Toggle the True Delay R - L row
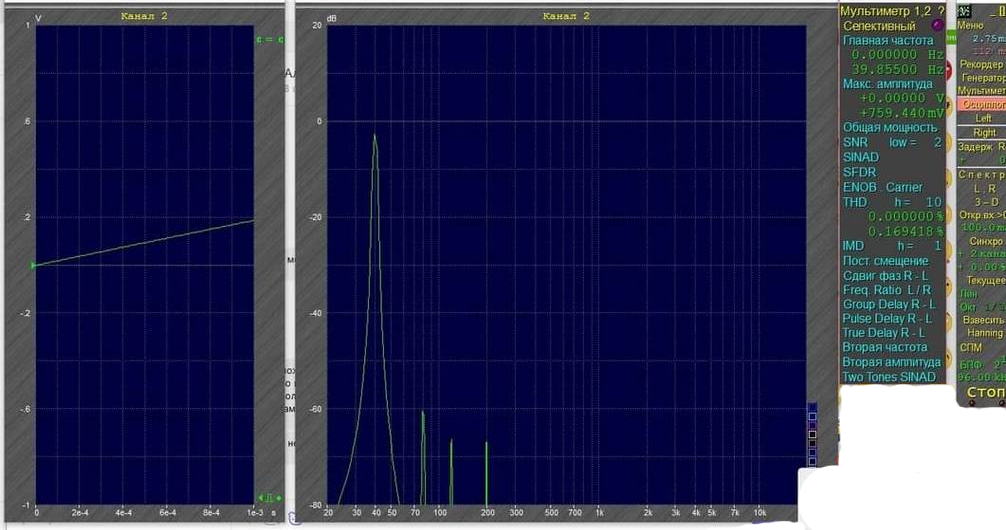Viewport: 1006px width, 530px height. (883, 333)
